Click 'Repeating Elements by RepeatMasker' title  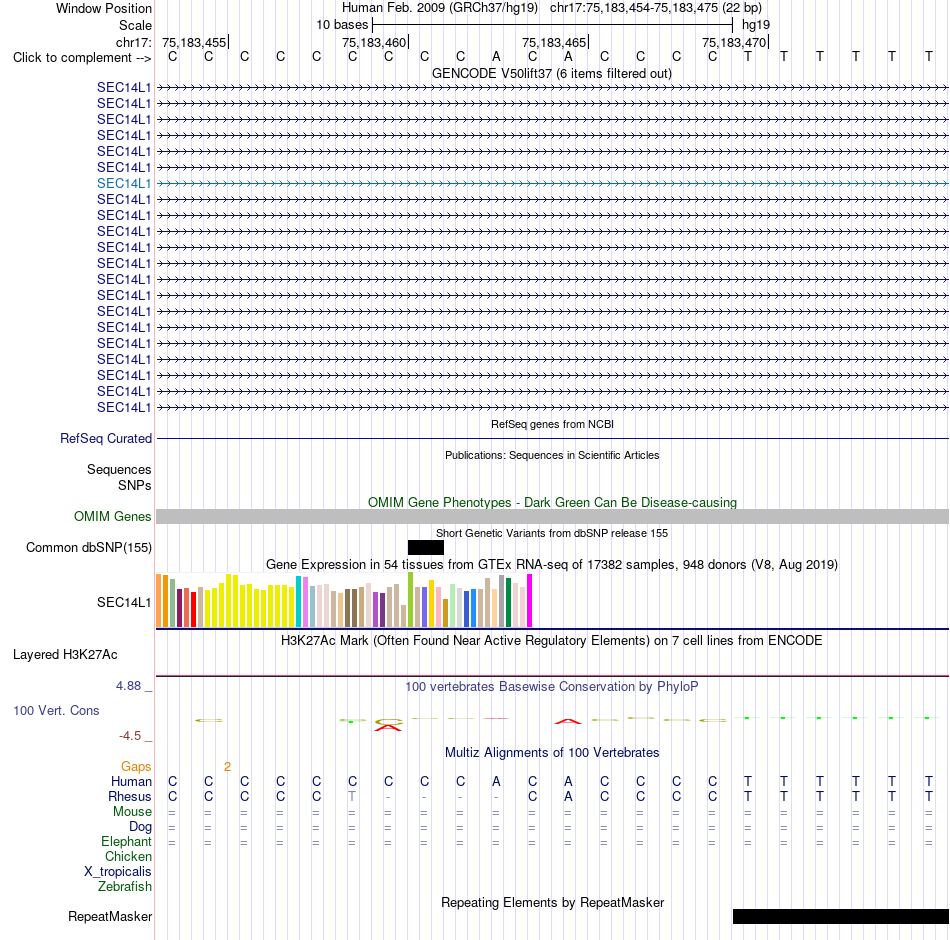[552, 902]
